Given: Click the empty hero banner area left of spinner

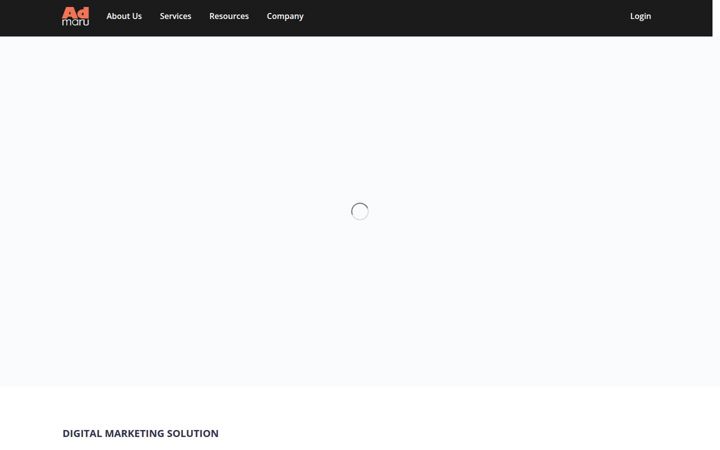Looking at the screenshot, I should coord(174,211).
